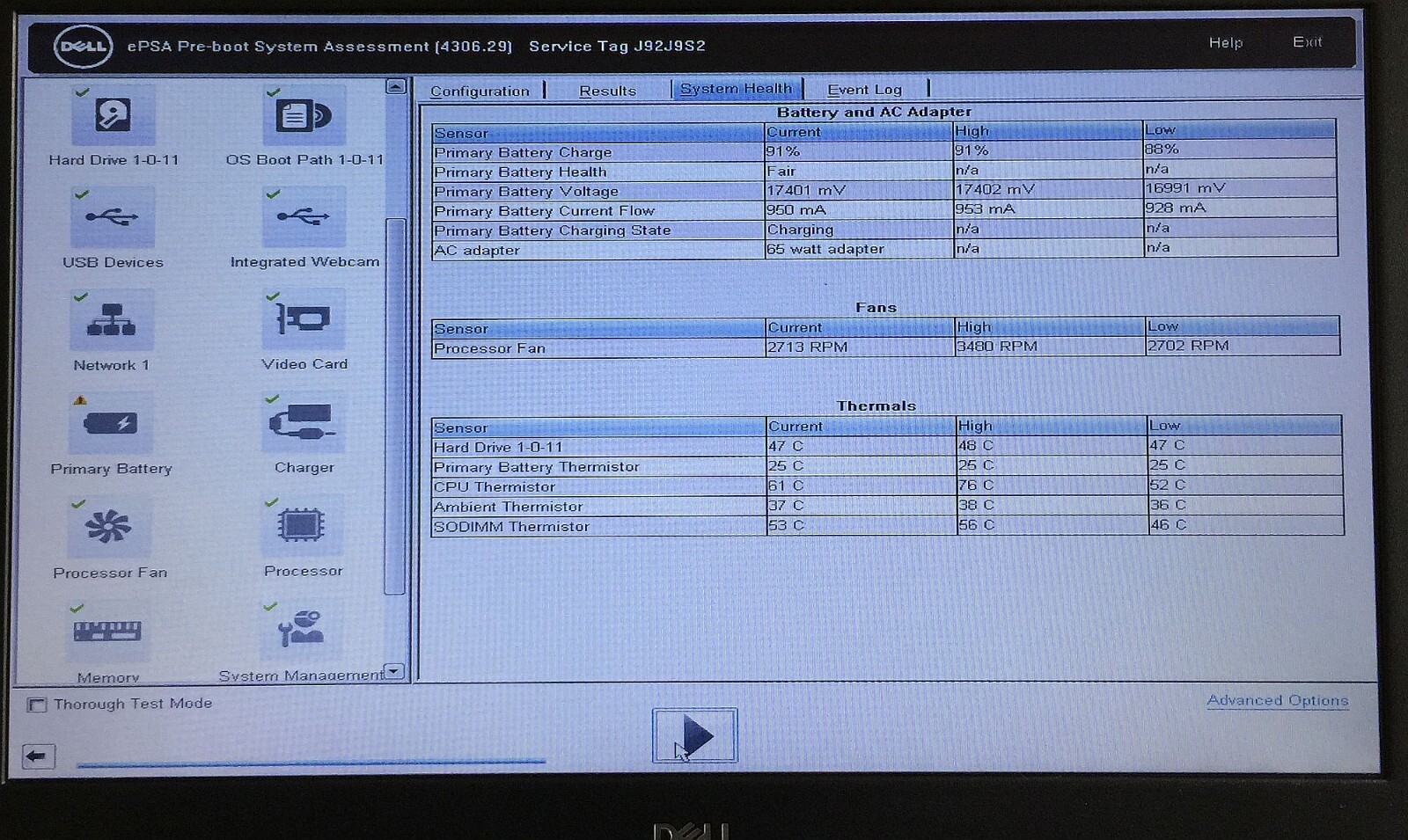Choose the Network 1 device icon
The image size is (1408, 840).
112,320
